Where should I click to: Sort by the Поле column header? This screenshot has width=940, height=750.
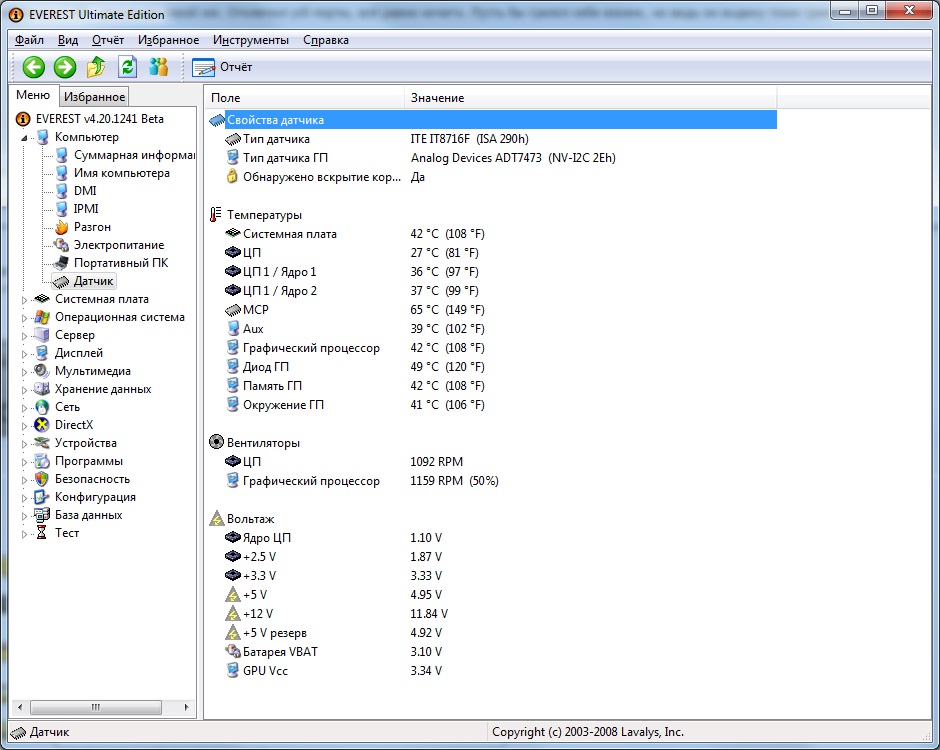pos(305,98)
